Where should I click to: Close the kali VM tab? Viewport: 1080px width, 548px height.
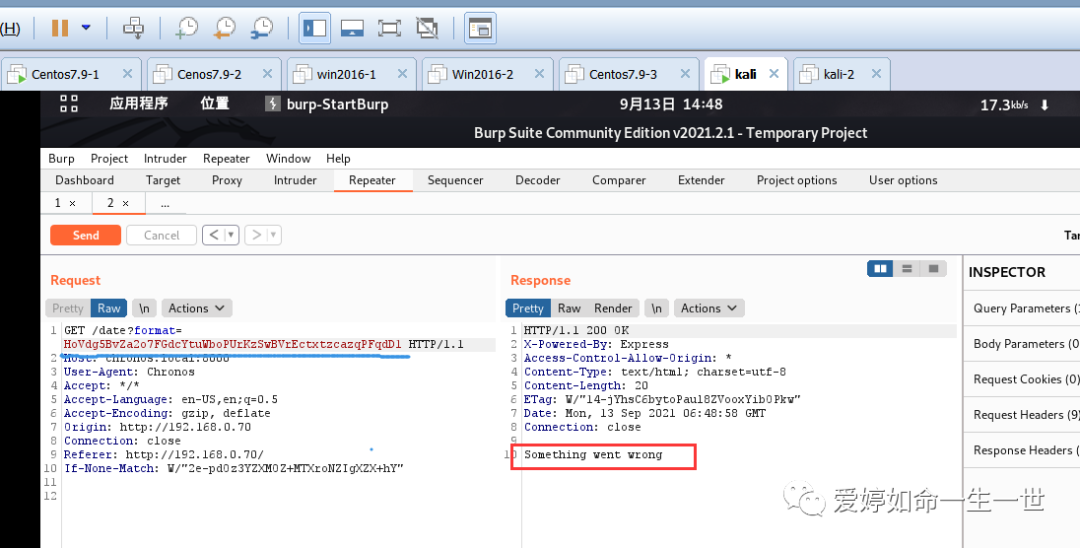(x=773, y=74)
